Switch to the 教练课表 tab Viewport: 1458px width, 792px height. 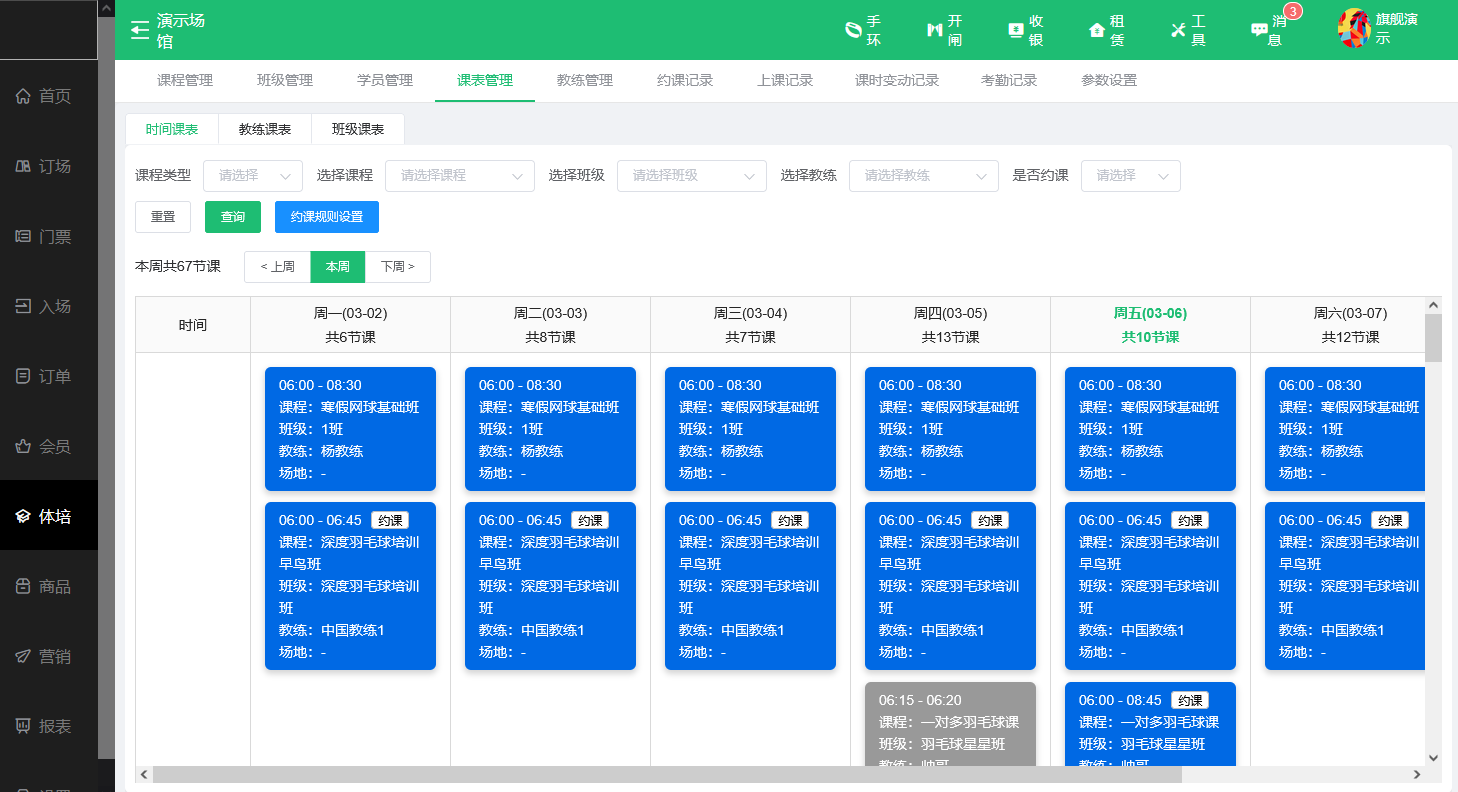(264, 129)
